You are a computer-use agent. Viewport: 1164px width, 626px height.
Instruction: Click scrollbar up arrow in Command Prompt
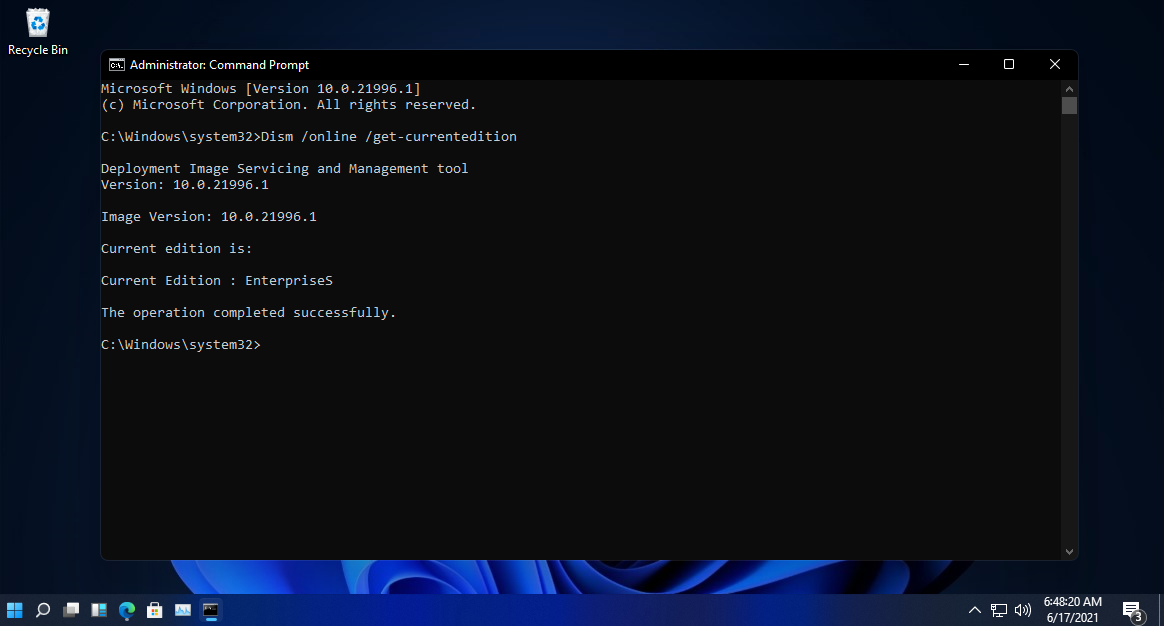point(1069,88)
